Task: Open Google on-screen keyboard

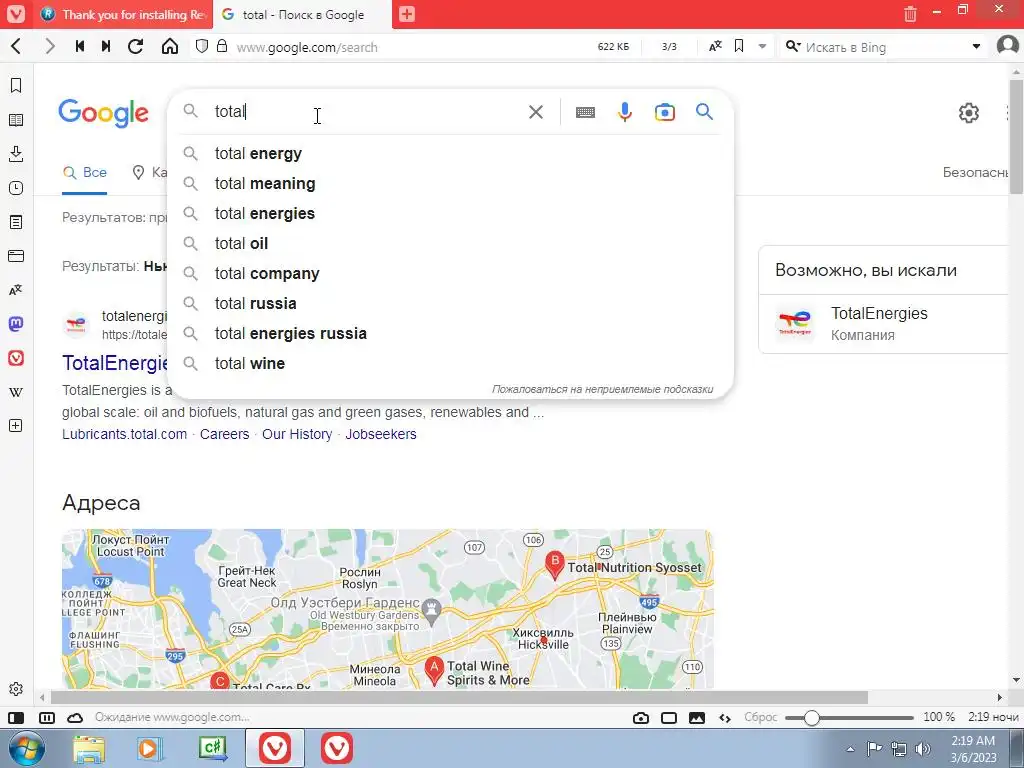Action: [x=585, y=112]
